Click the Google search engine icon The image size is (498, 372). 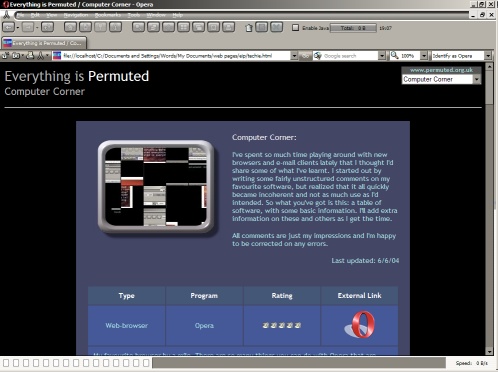(318, 56)
